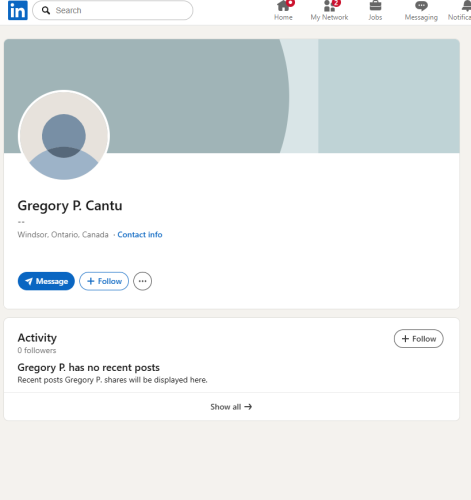Viewport: 471px width, 500px height.
Task: Open the Jobs briefcase icon
Action: [375, 6]
